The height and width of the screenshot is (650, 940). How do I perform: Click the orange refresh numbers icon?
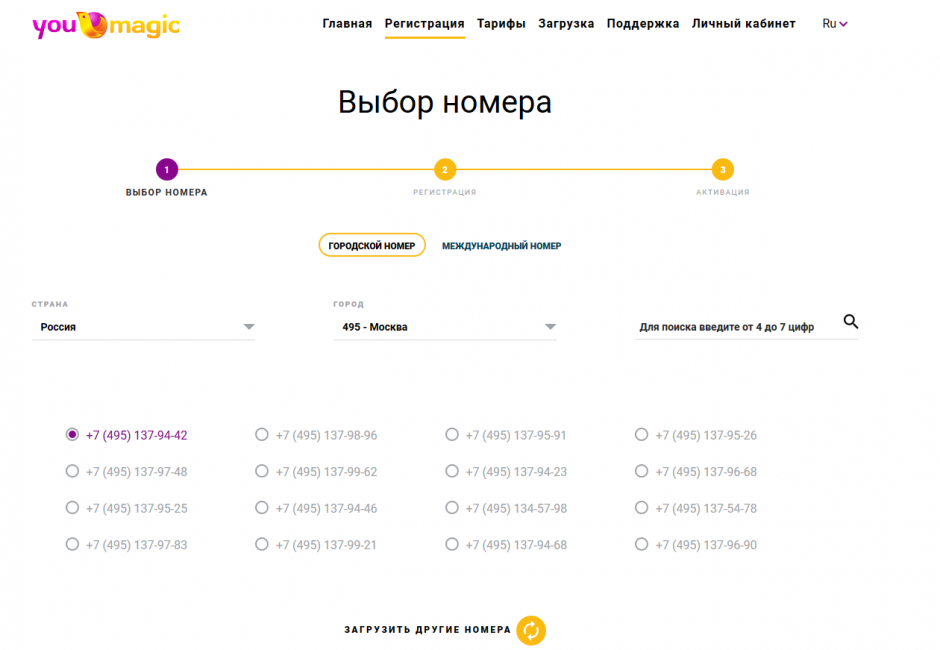531,630
